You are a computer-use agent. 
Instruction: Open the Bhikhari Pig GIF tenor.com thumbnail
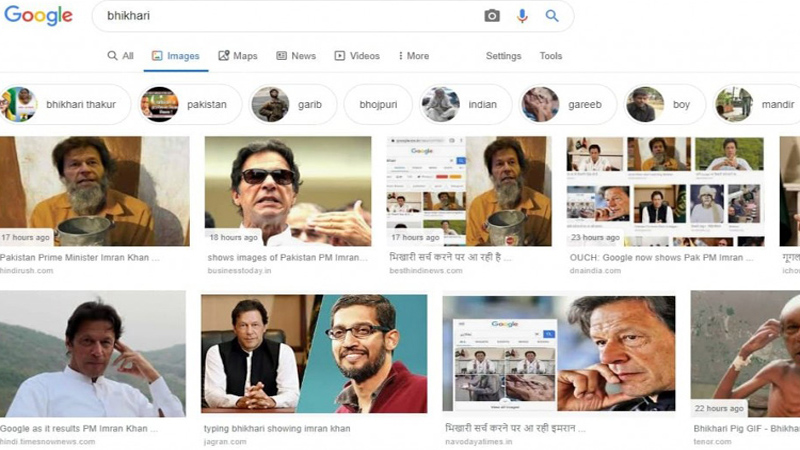pyautogui.click(x=745, y=351)
